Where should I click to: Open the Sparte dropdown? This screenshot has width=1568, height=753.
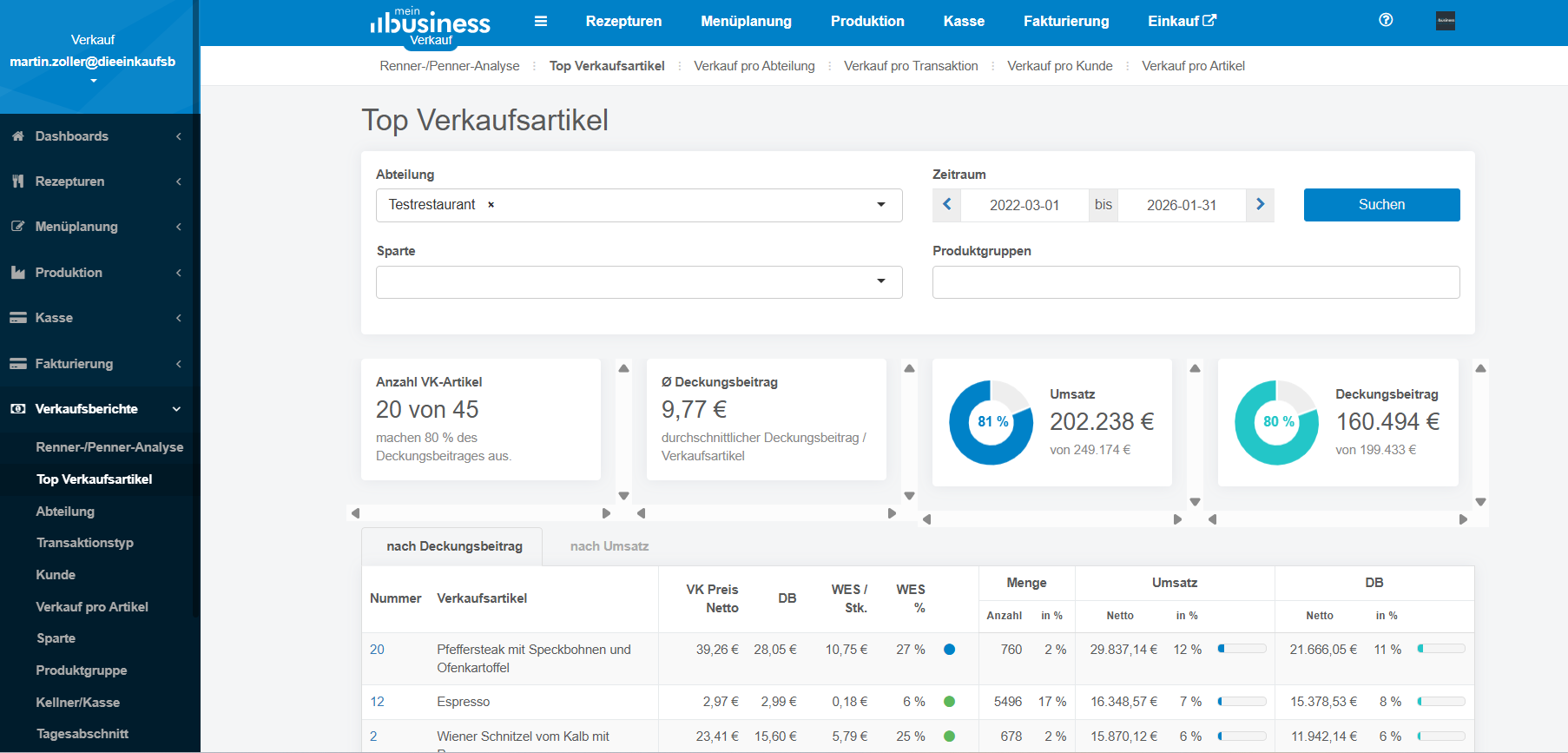pyautogui.click(x=639, y=282)
